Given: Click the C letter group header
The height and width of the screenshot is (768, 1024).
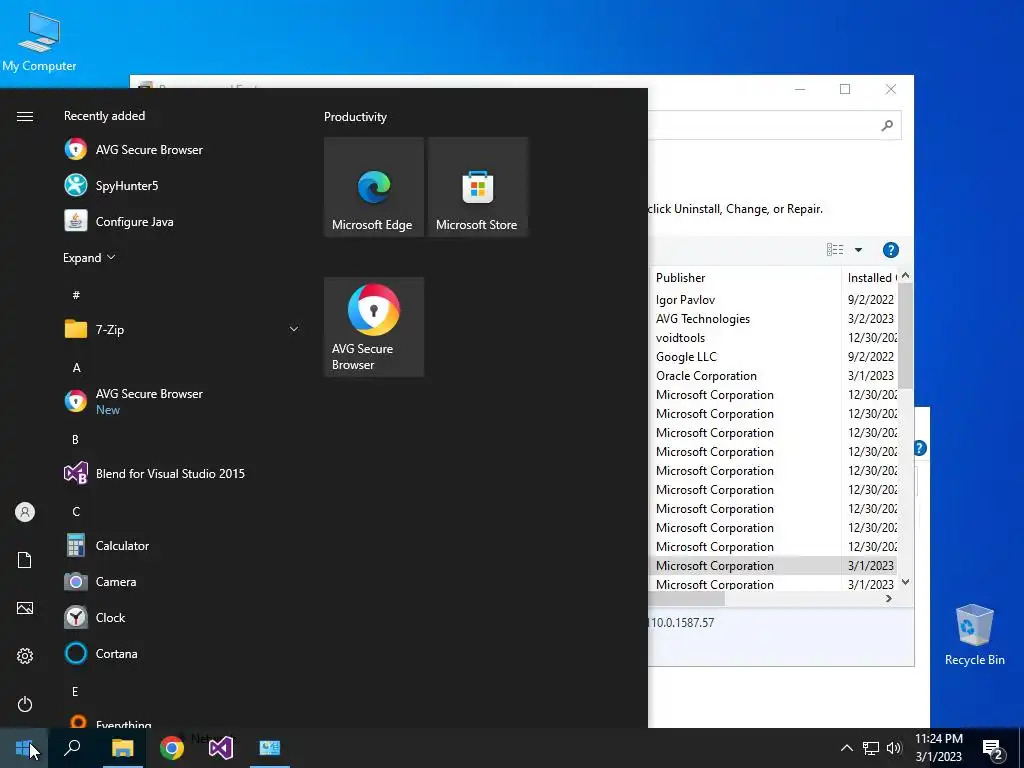Looking at the screenshot, I should click(76, 511).
